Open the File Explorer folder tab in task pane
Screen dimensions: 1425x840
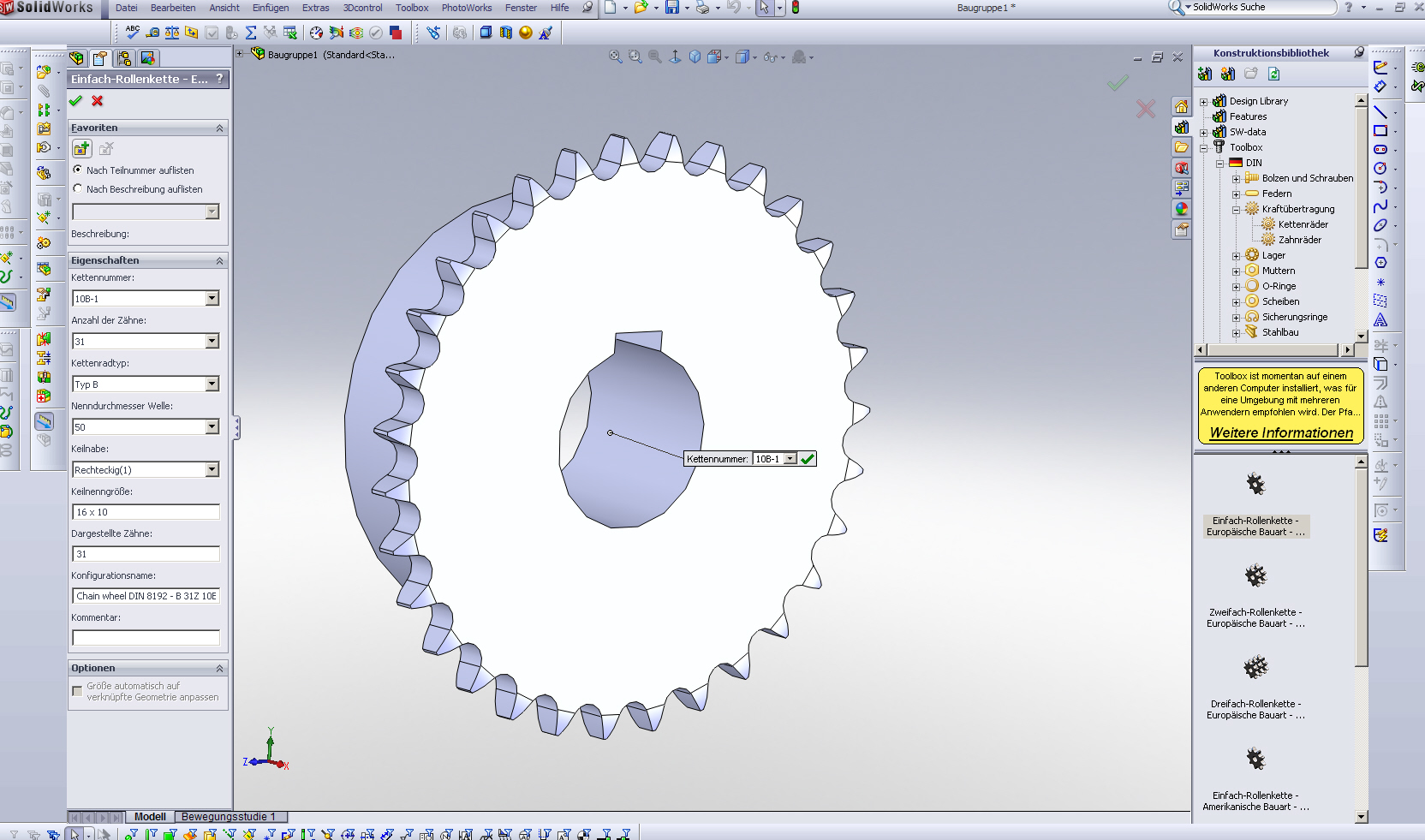click(1182, 148)
